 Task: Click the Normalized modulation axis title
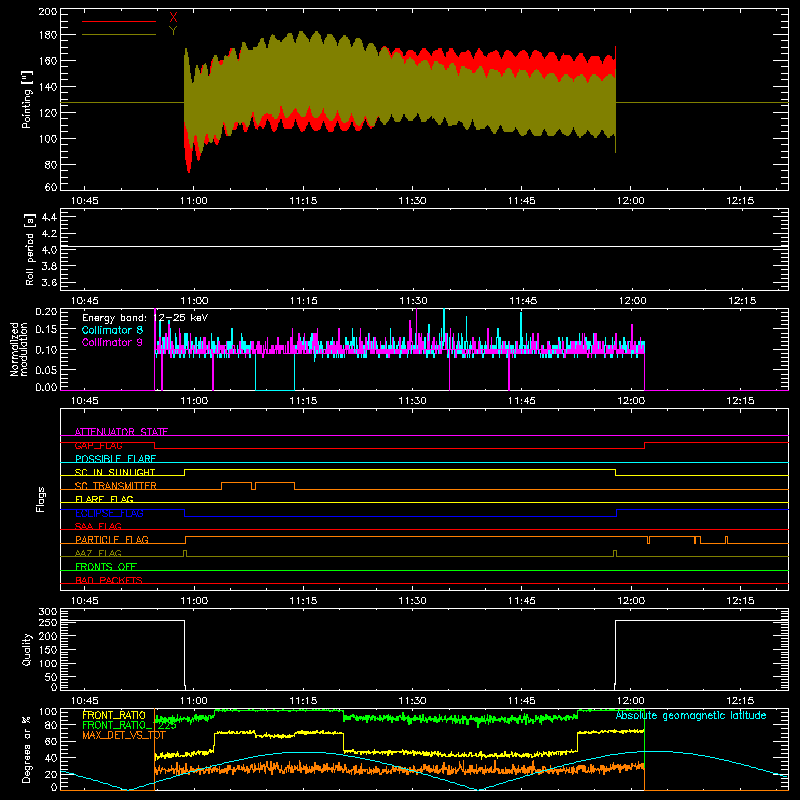[x=19, y=349]
